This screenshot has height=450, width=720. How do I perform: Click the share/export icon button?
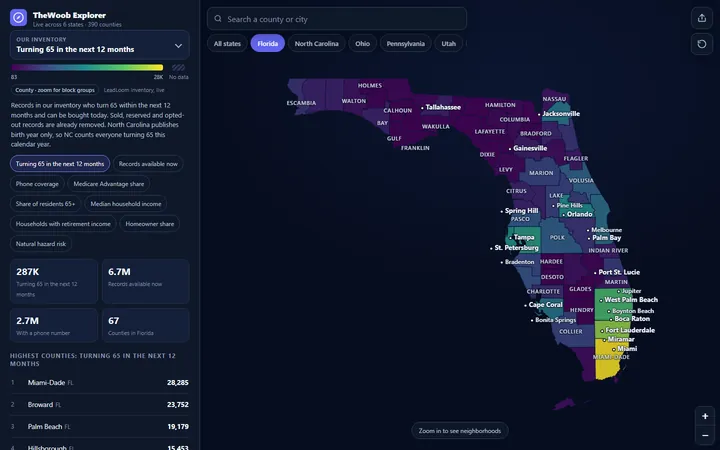702,18
